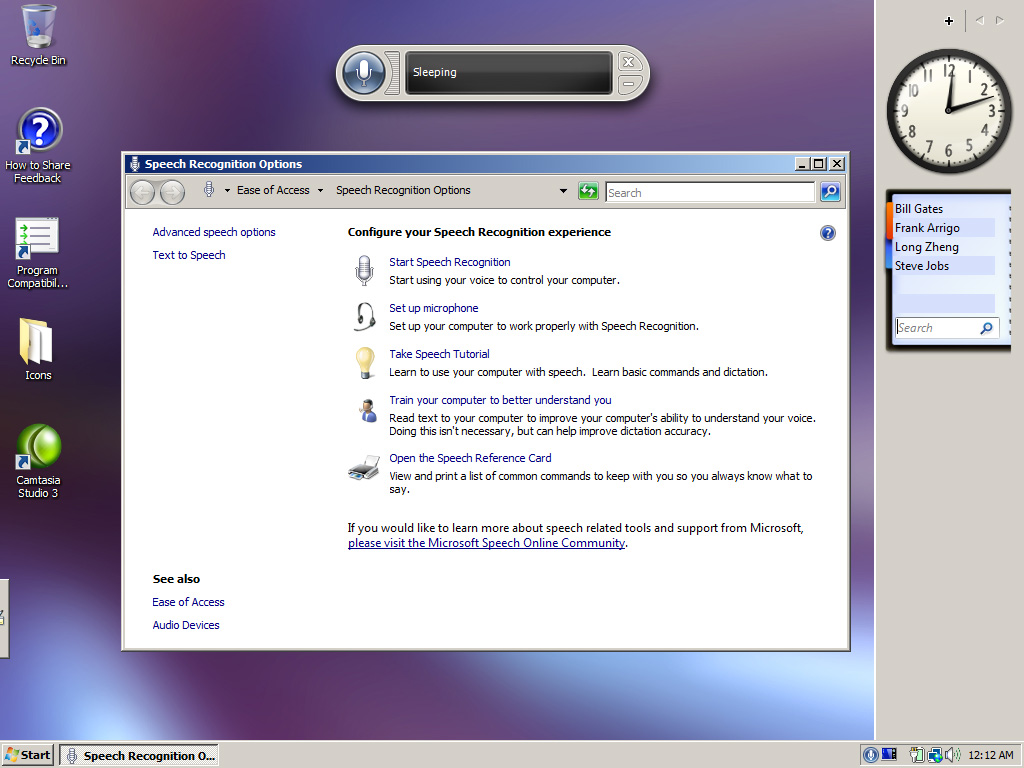Click the Speech Recognition icon in system tray
Viewport: 1024px width, 768px height.
pos(871,755)
